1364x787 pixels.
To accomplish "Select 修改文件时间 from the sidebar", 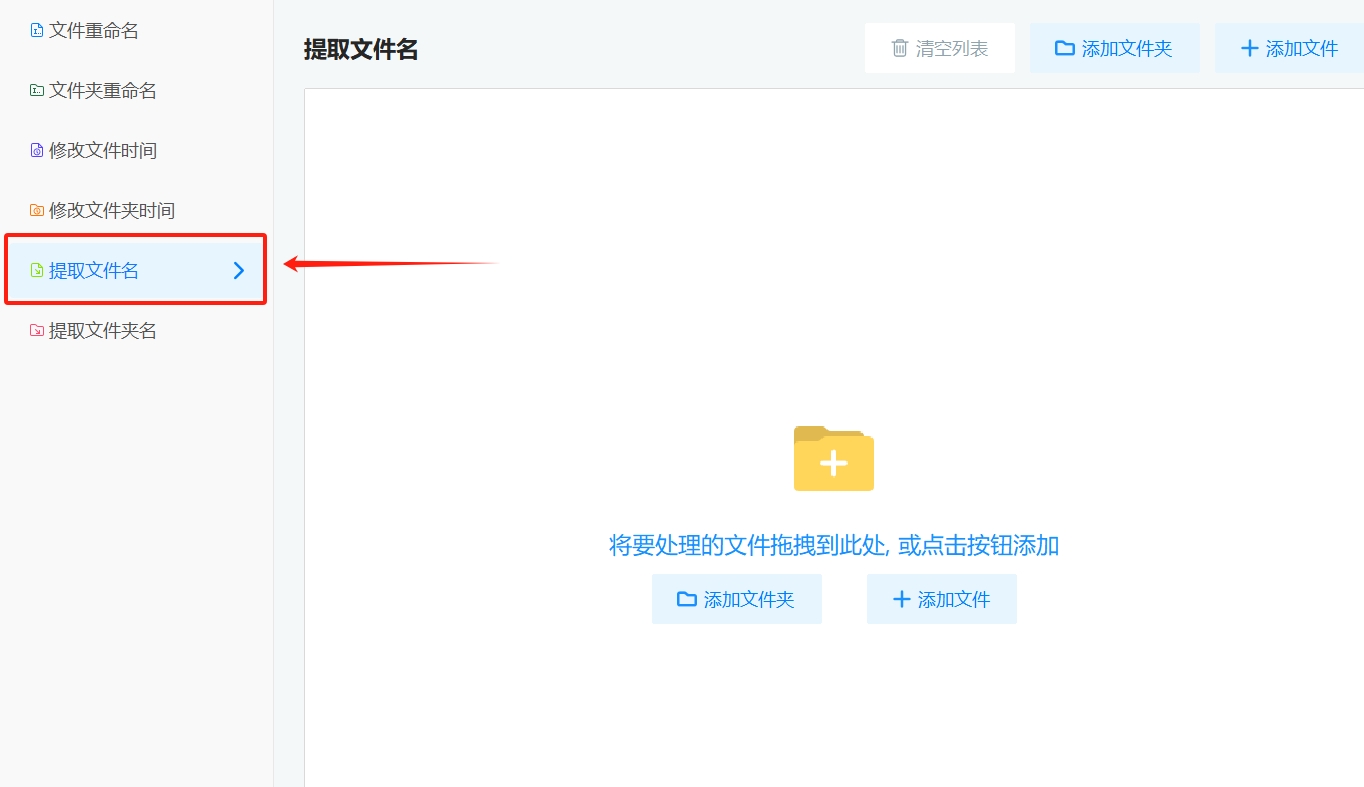I will pos(103,151).
